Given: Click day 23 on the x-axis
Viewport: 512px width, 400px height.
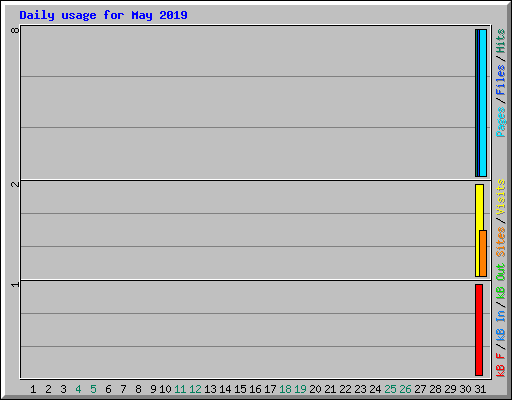Looking at the screenshot, I should tap(360, 389).
